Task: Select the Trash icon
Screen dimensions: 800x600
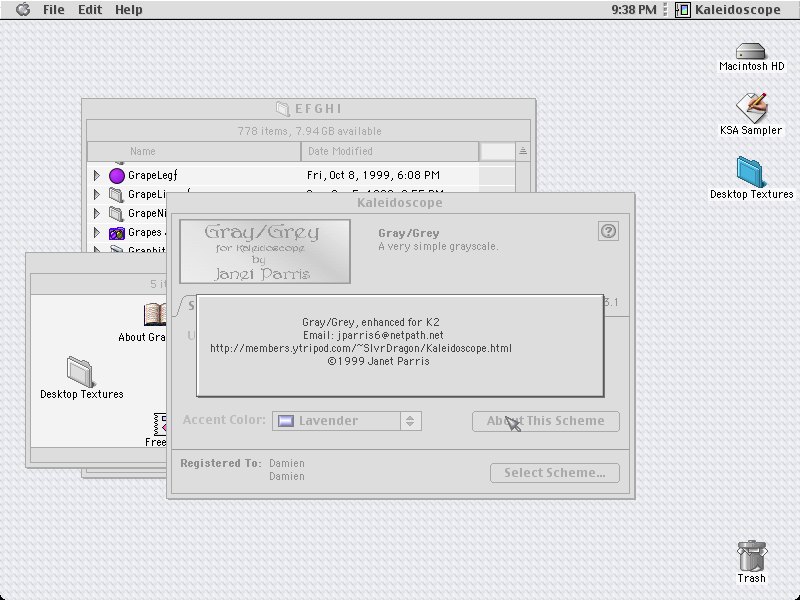Action: click(x=751, y=556)
